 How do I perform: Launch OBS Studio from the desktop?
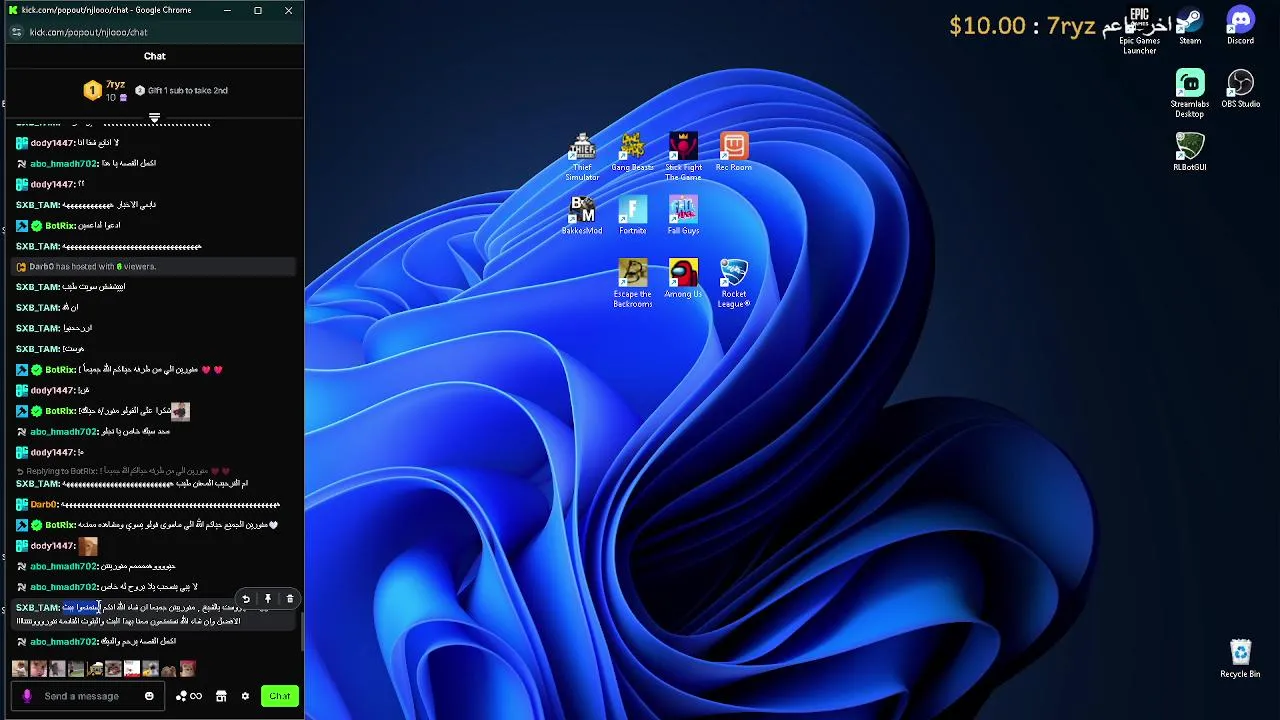click(x=1240, y=89)
